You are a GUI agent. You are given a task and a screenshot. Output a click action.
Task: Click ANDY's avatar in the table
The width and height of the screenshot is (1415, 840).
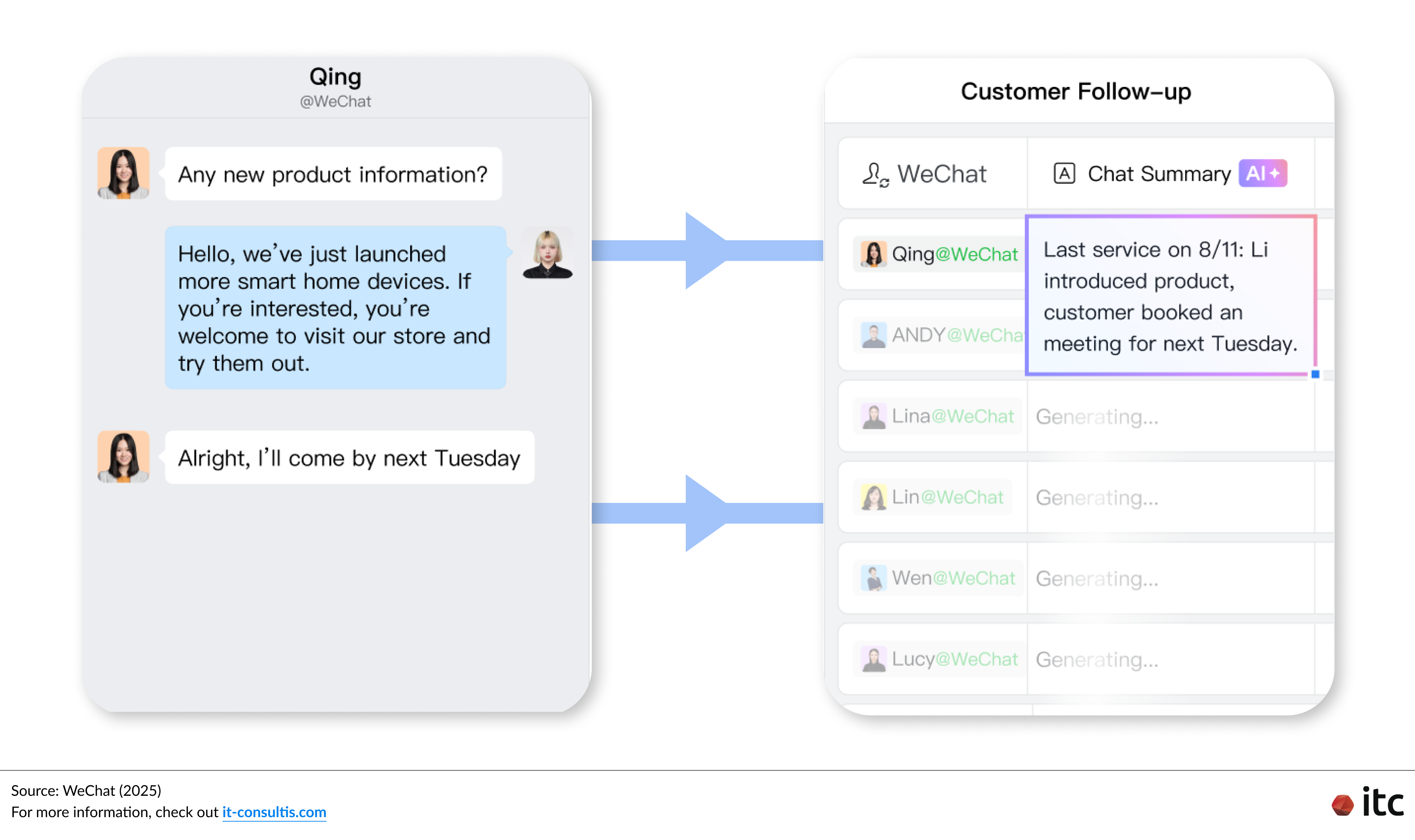(873, 335)
